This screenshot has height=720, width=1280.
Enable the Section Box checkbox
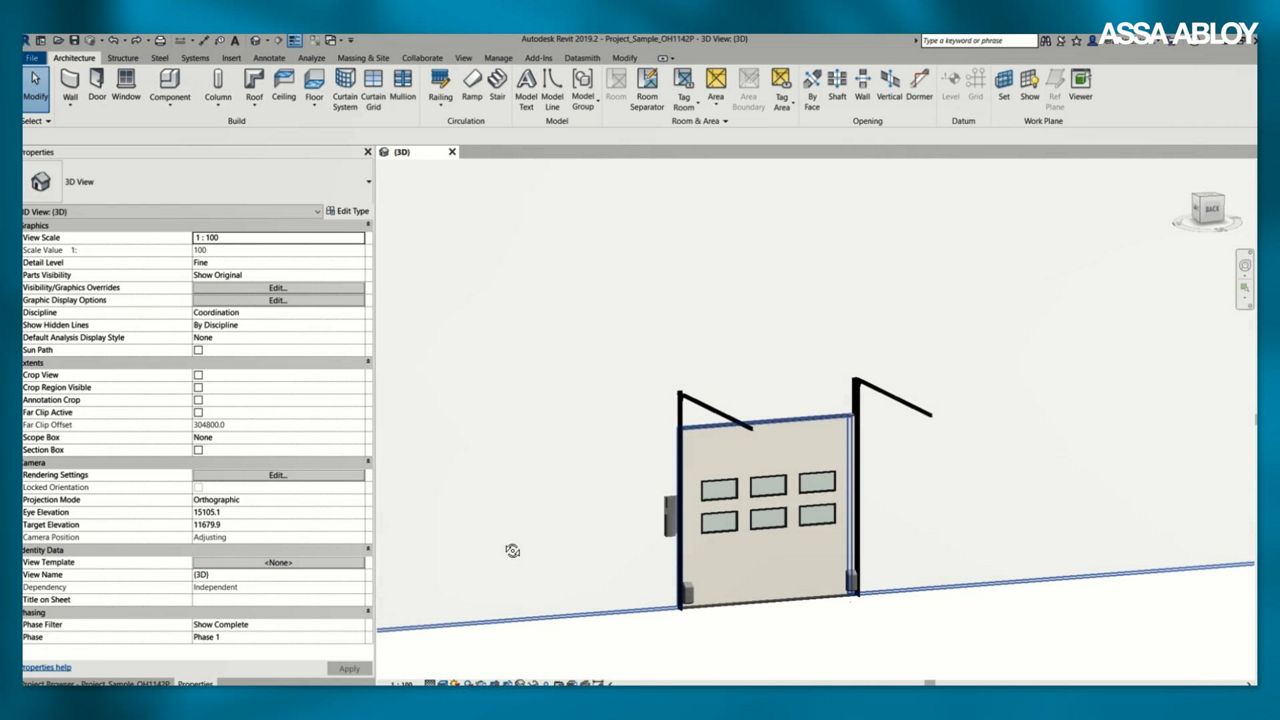point(198,450)
